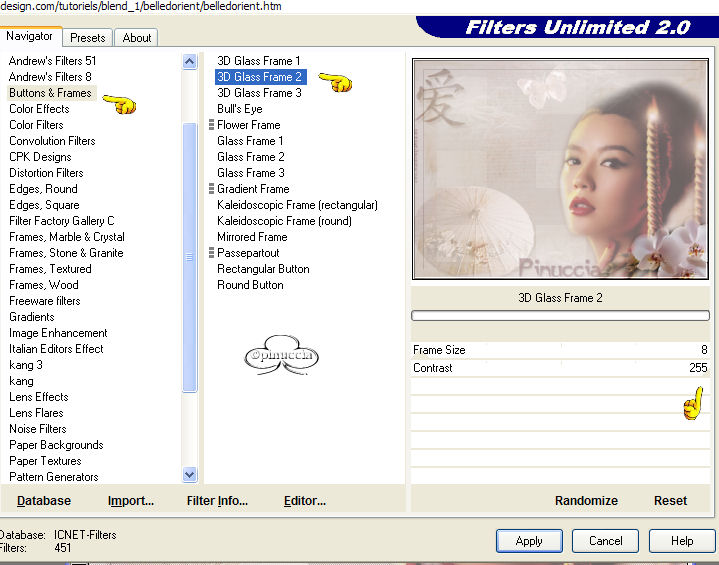Randomize the filter settings
The height and width of the screenshot is (565, 719).
pos(586,500)
